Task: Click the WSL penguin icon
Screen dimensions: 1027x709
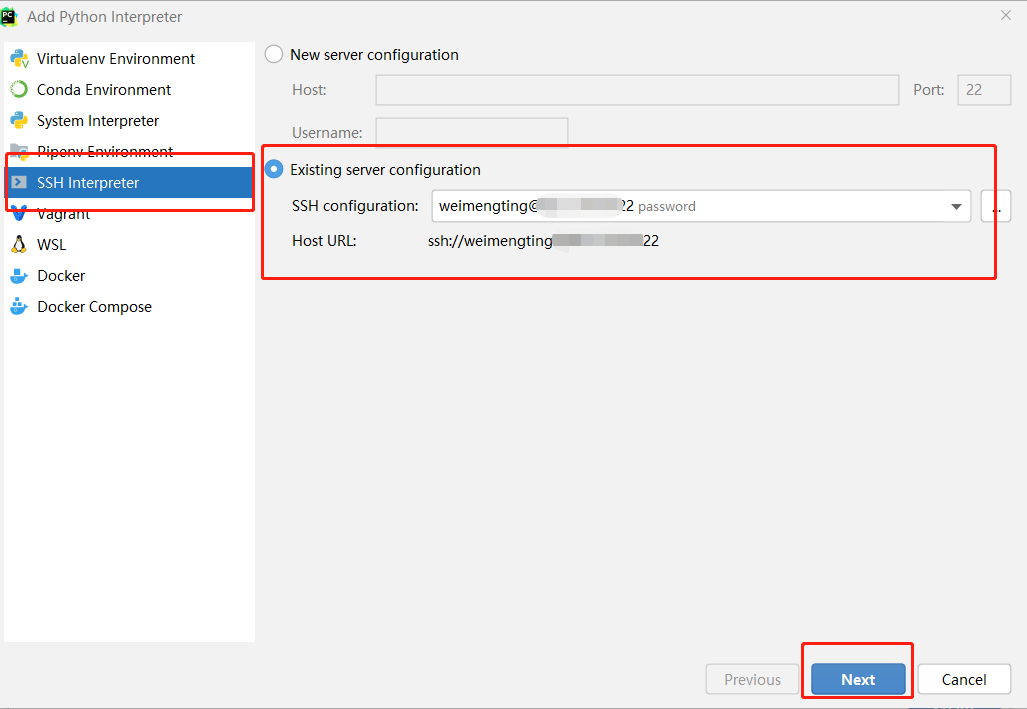Action: (x=19, y=244)
